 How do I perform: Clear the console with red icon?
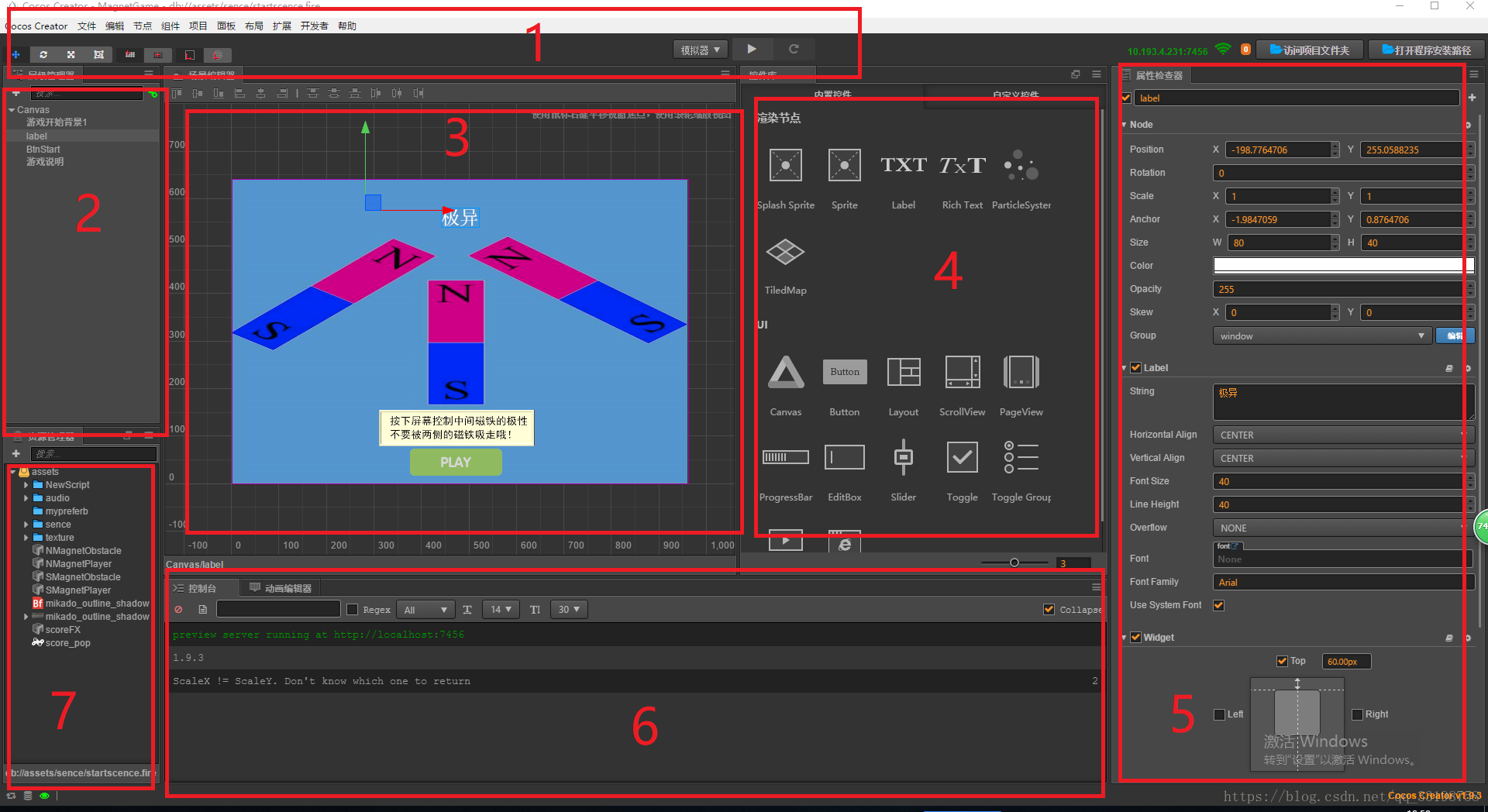(x=179, y=610)
